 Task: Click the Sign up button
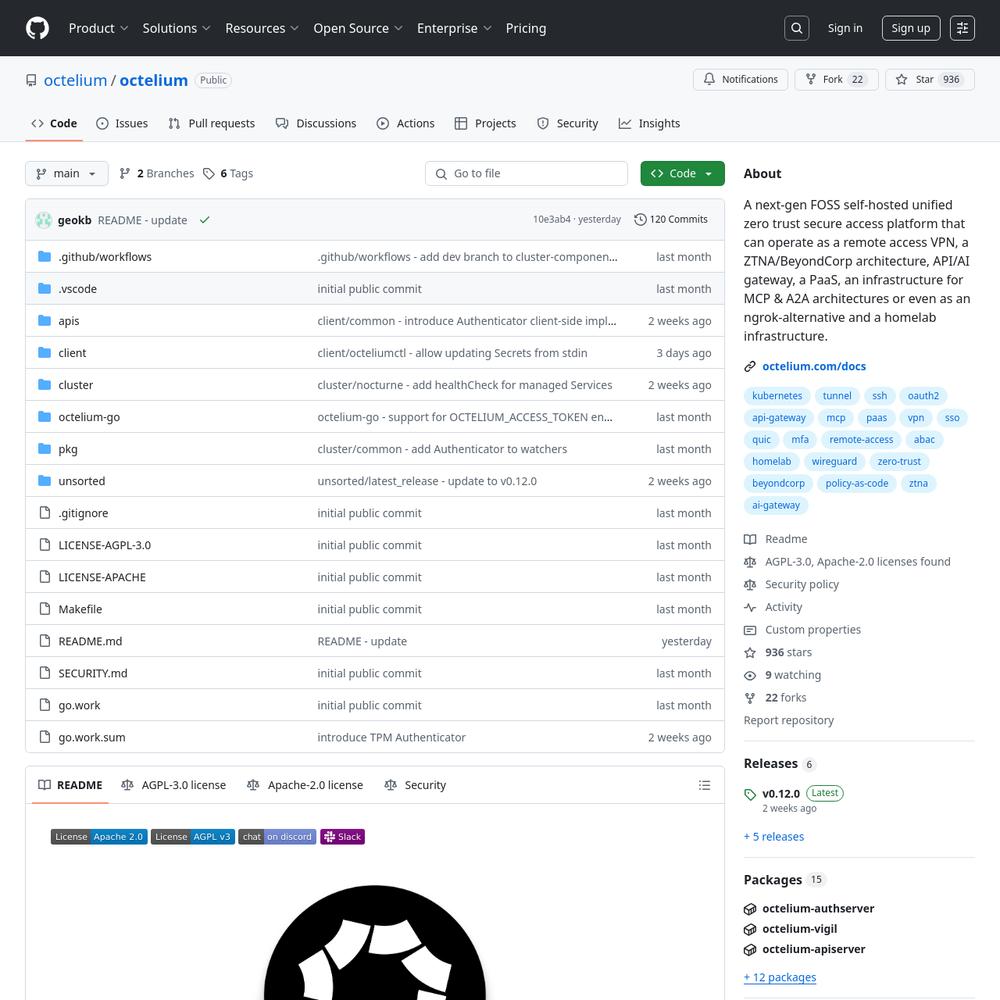pos(911,28)
